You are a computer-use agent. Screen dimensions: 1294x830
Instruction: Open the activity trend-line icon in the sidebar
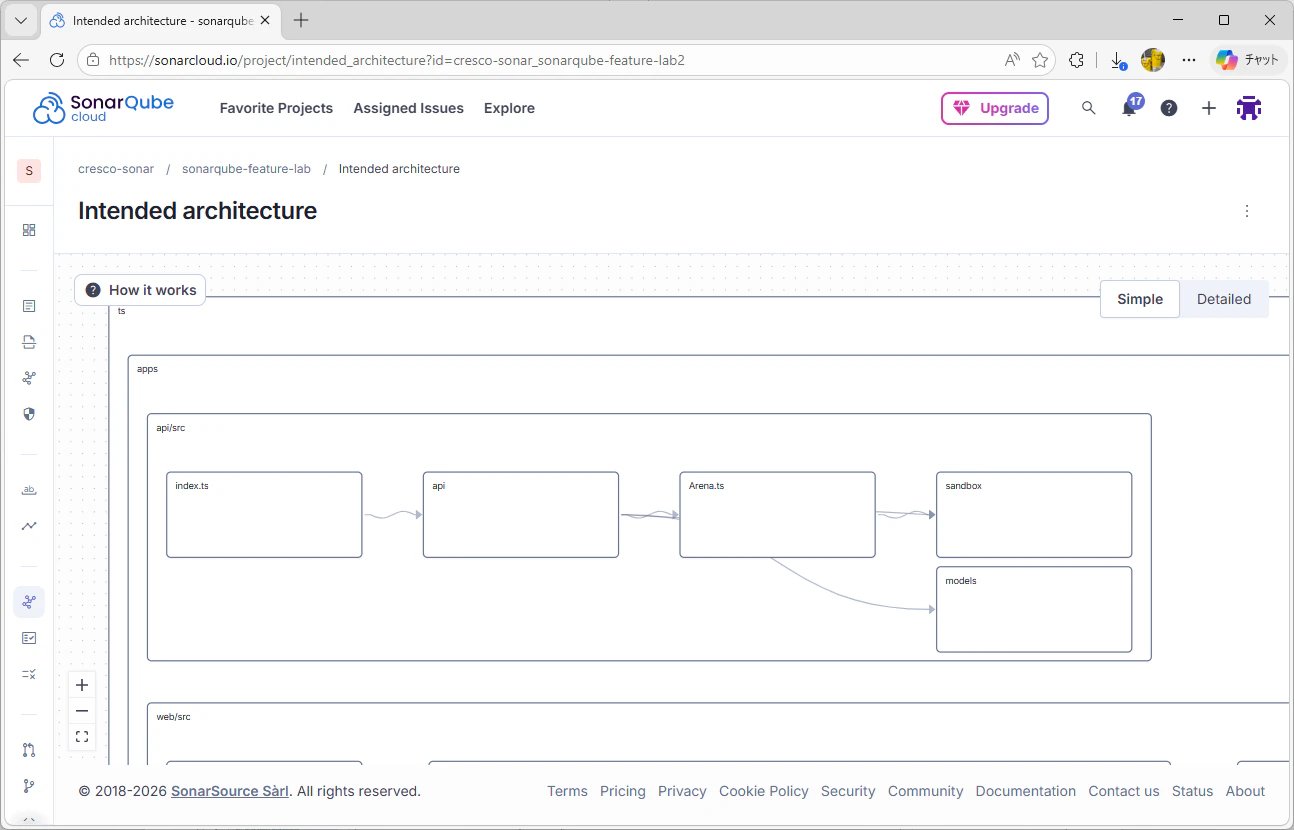(29, 526)
